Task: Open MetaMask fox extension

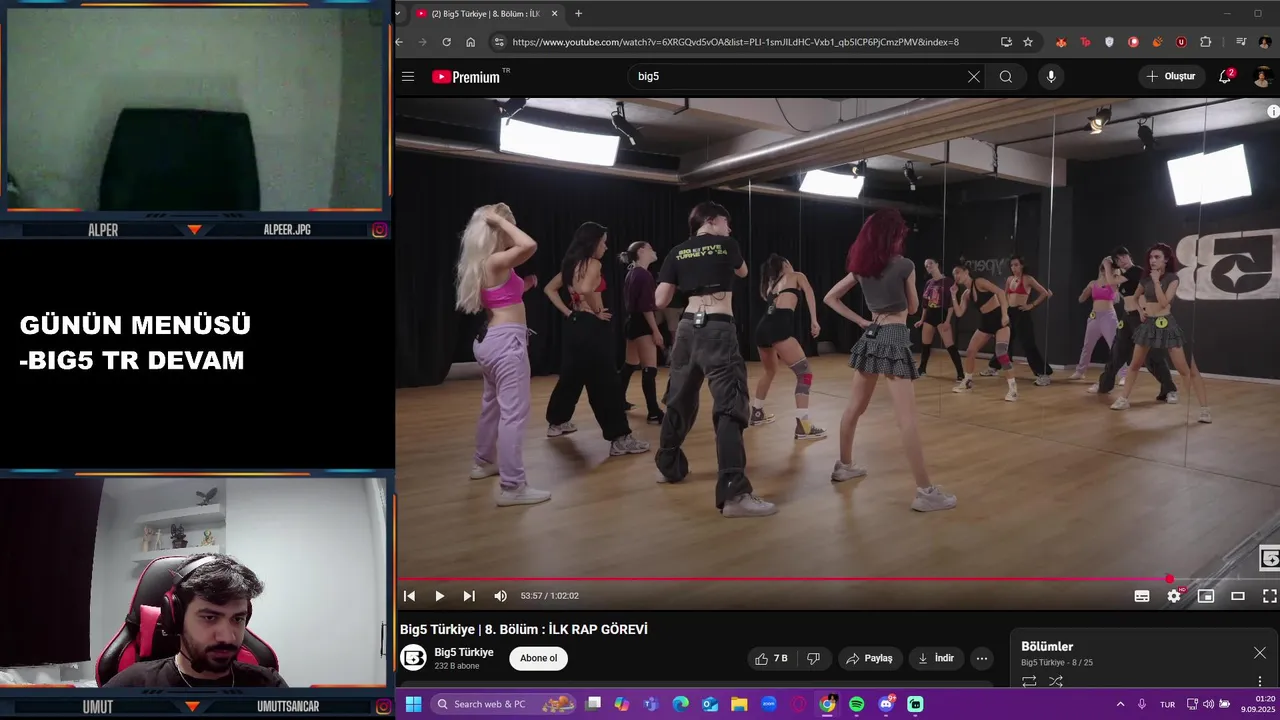Action: tap(1061, 42)
